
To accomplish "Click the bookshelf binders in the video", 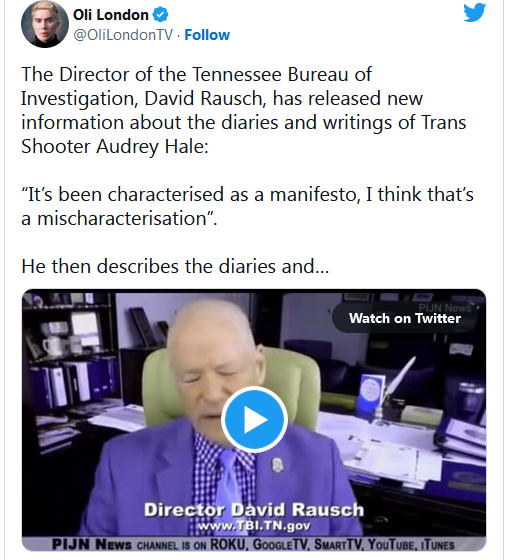I will click(x=73, y=382).
